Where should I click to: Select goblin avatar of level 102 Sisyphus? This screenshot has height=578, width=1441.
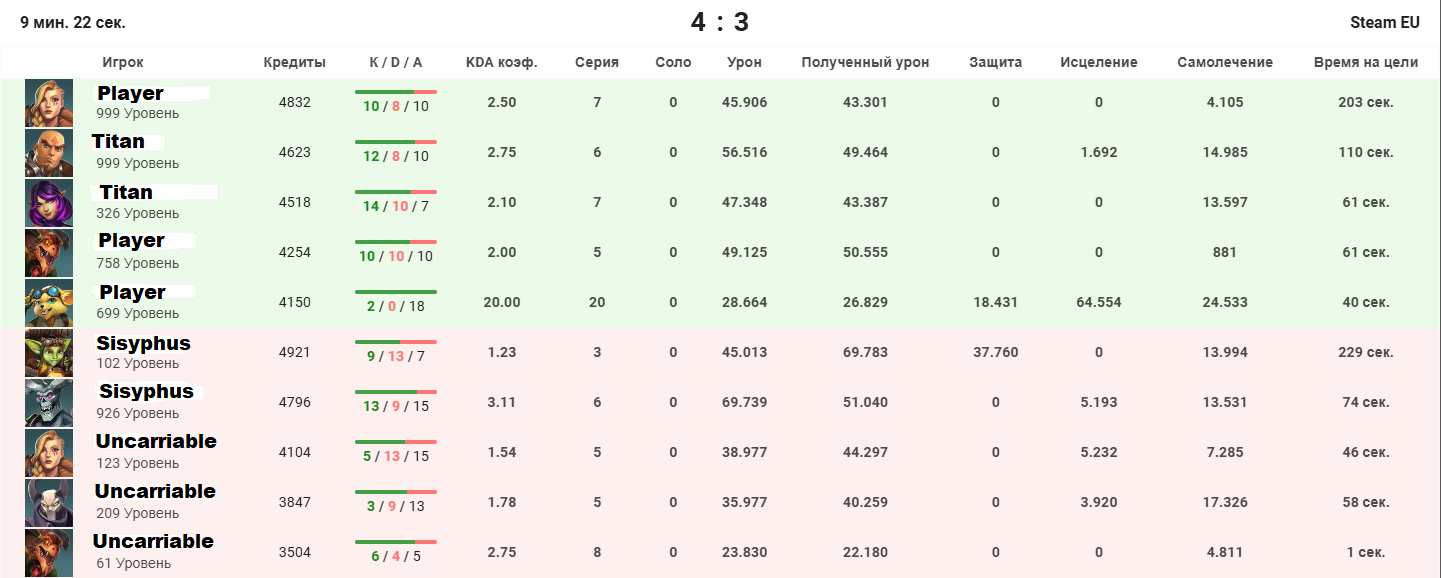tap(49, 353)
